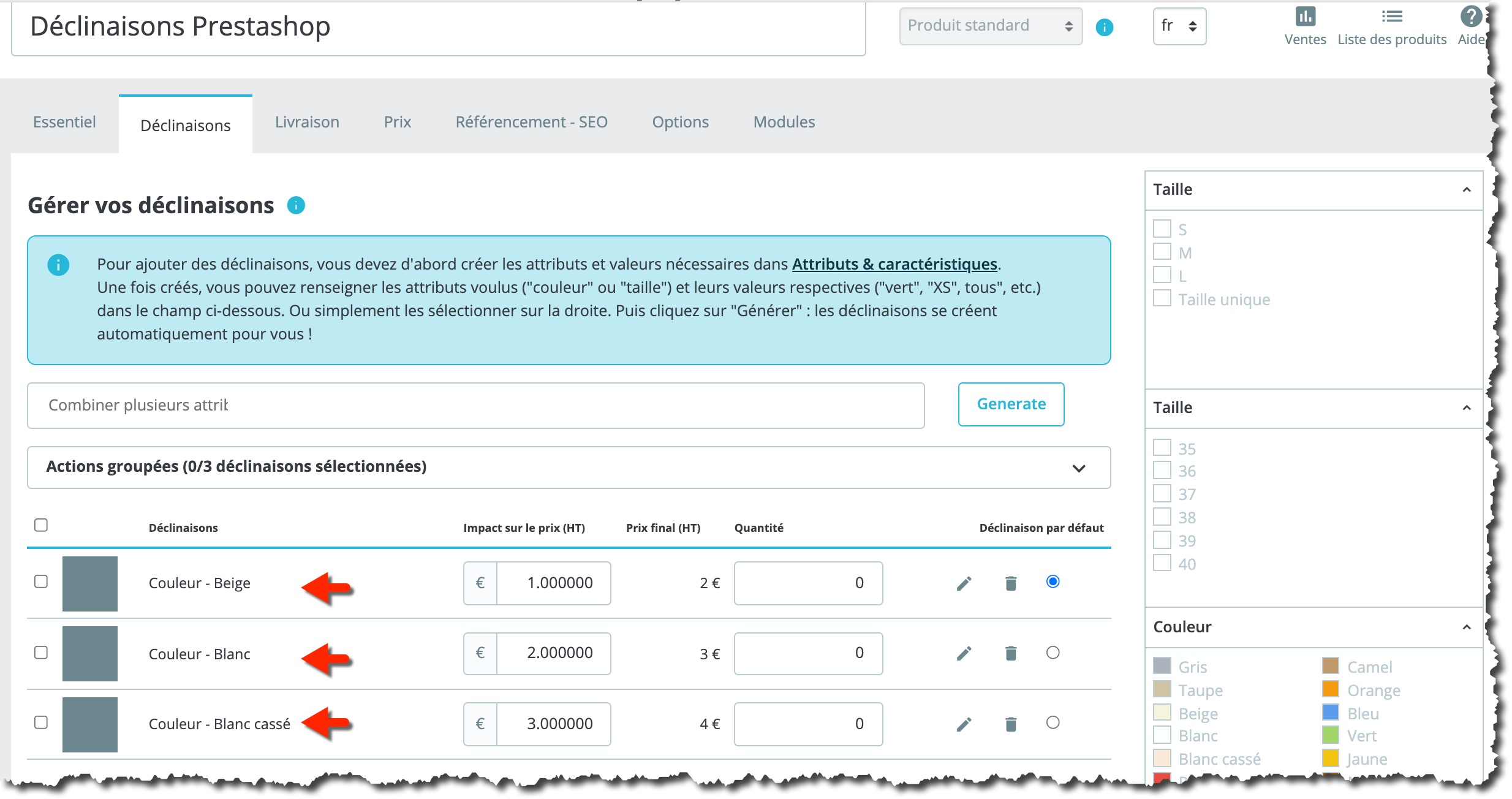The height and width of the screenshot is (799, 1512).
Task: Delete the Couleur - Blanc combination
Action: click(1011, 654)
